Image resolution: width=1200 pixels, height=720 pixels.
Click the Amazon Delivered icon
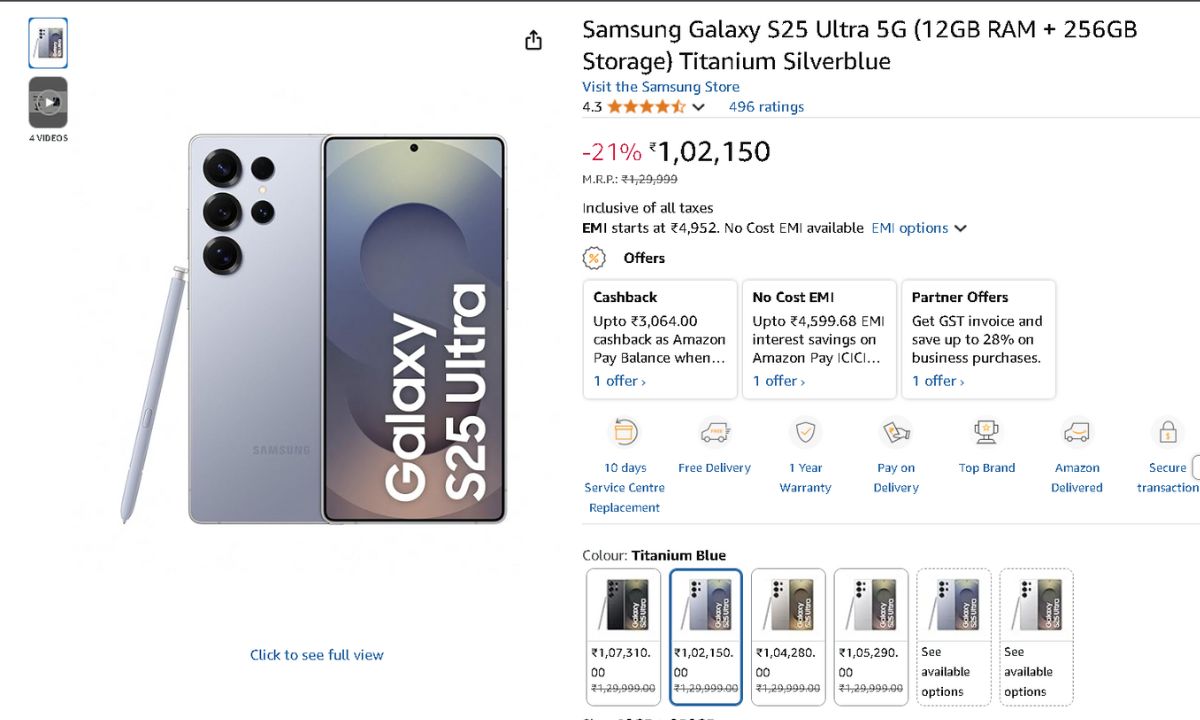point(1077,432)
